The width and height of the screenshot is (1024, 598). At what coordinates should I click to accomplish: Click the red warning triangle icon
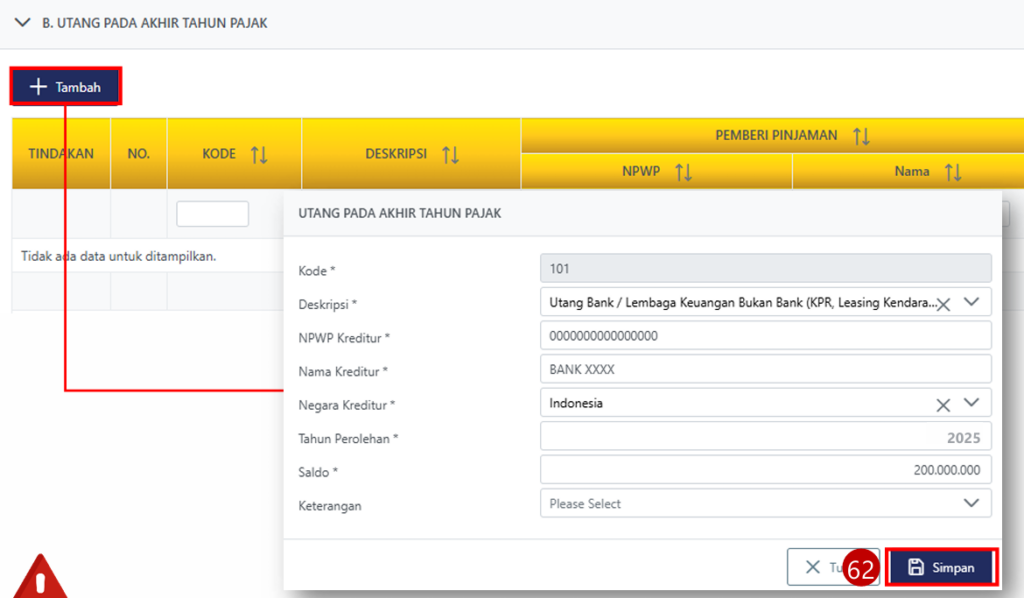40,578
